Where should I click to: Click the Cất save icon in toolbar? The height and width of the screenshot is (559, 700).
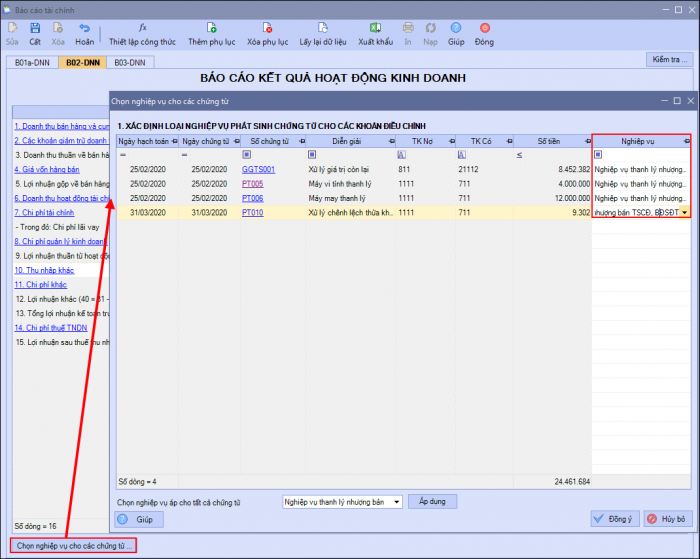[35, 28]
